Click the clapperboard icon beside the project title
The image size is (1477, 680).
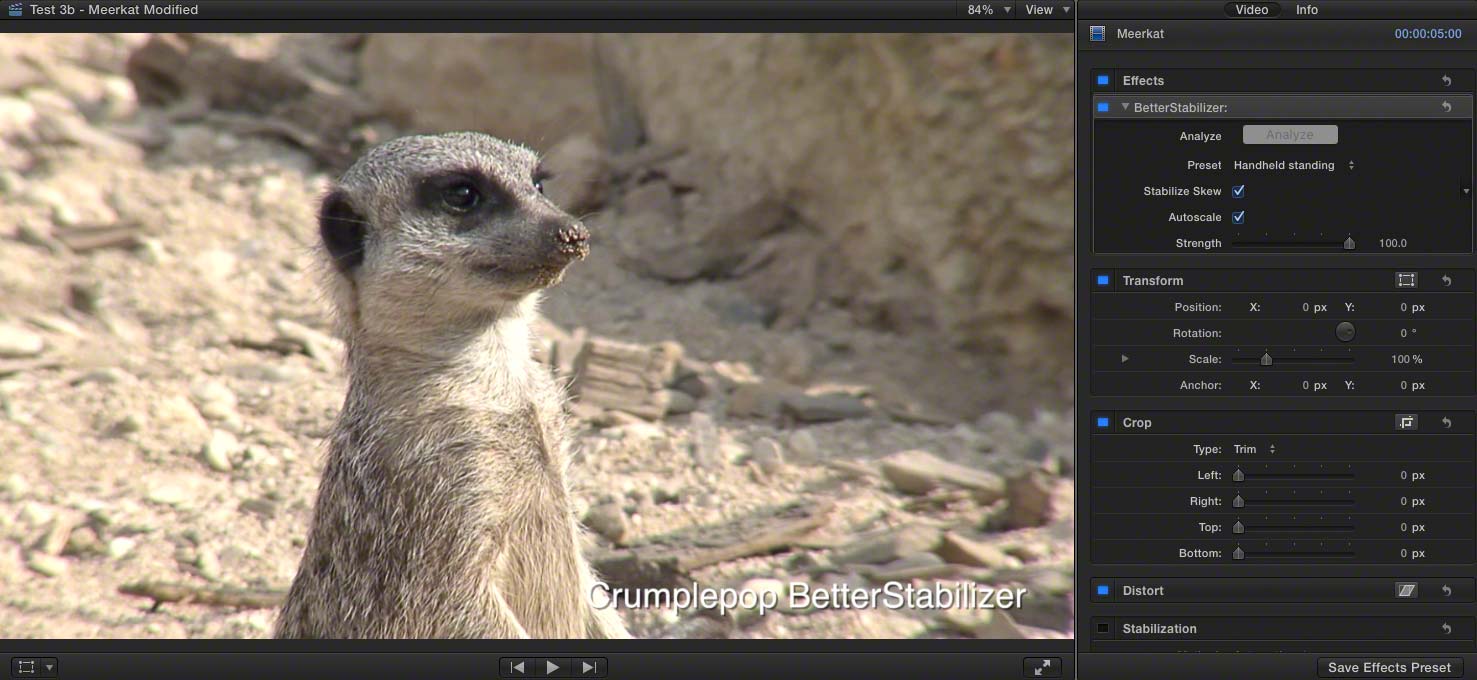tap(14, 10)
